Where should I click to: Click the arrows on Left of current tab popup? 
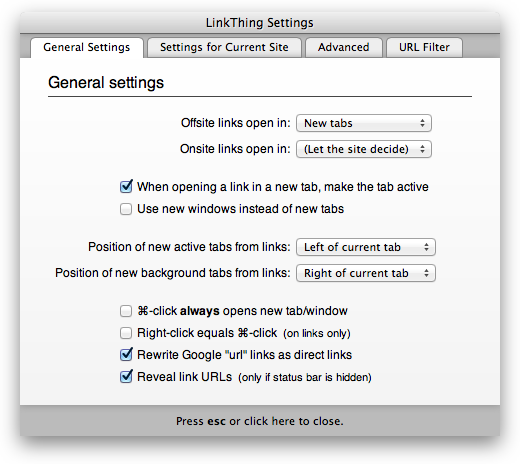point(426,247)
